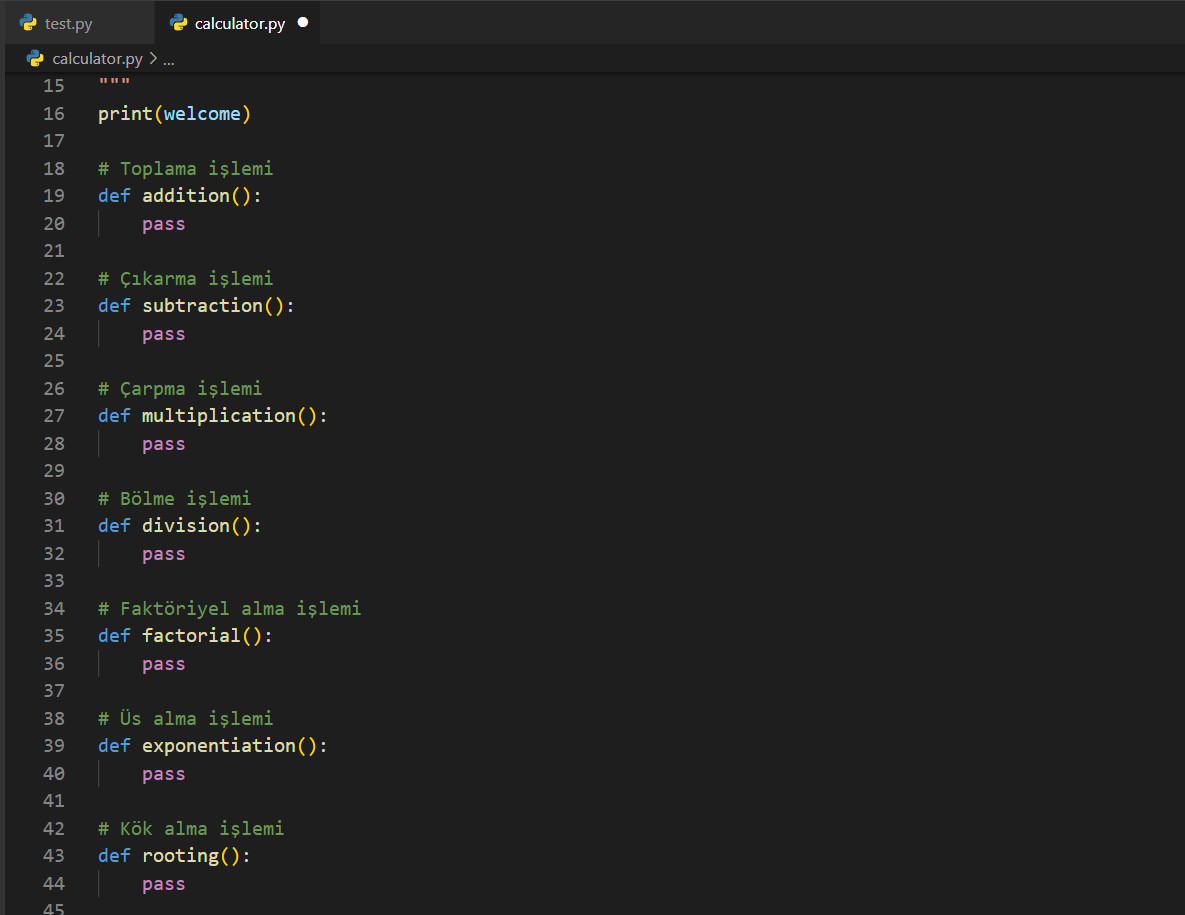Click the subtraction function name
Viewport: 1185px width, 915px height.
202,306
